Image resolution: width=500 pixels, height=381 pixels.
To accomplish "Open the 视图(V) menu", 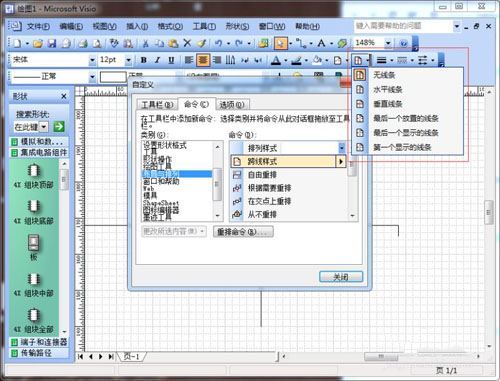I will point(104,26).
